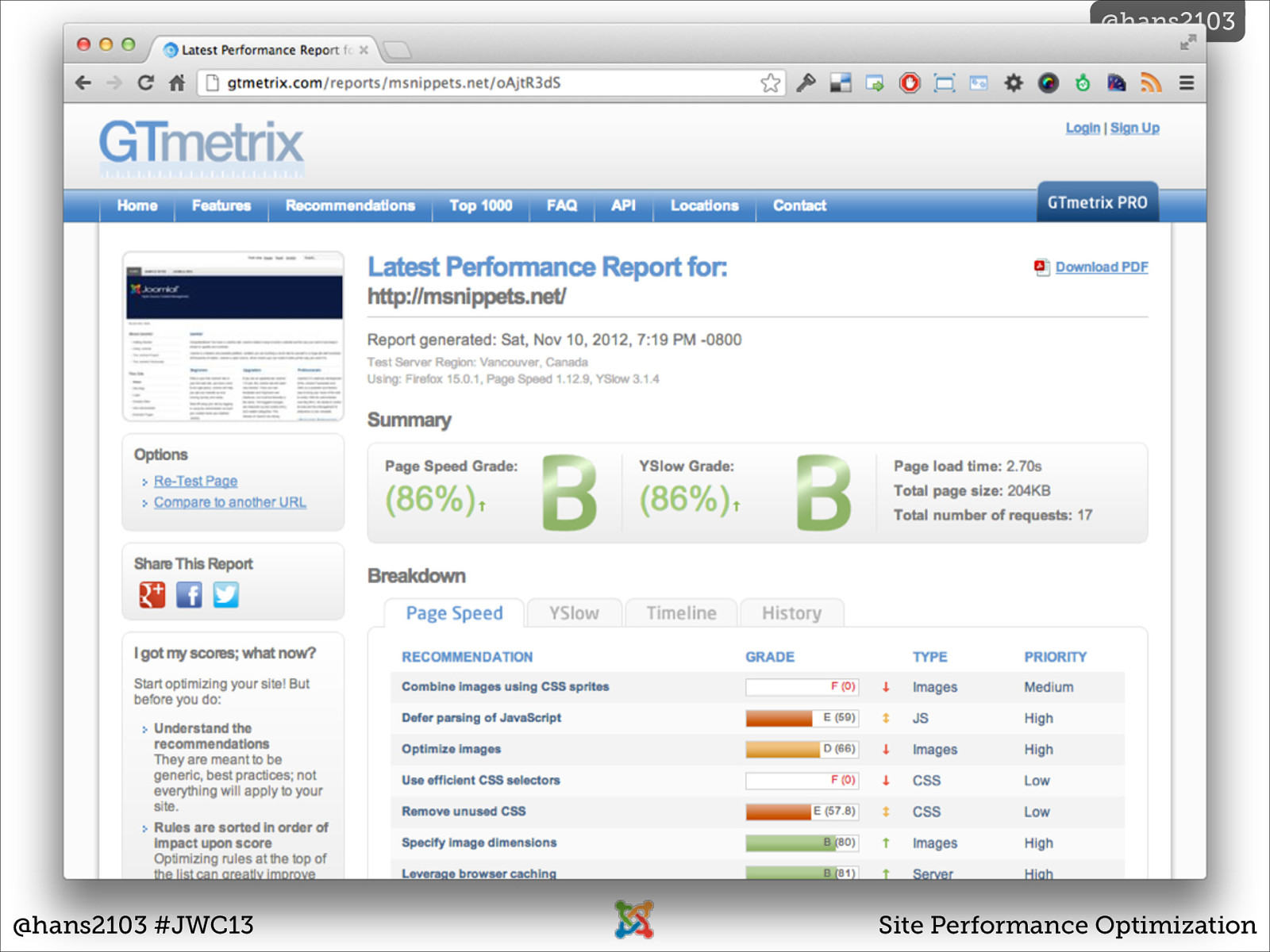The height and width of the screenshot is (952, 1270).
Task: Click the PRIORITY column header
Action: (1055, 657)
